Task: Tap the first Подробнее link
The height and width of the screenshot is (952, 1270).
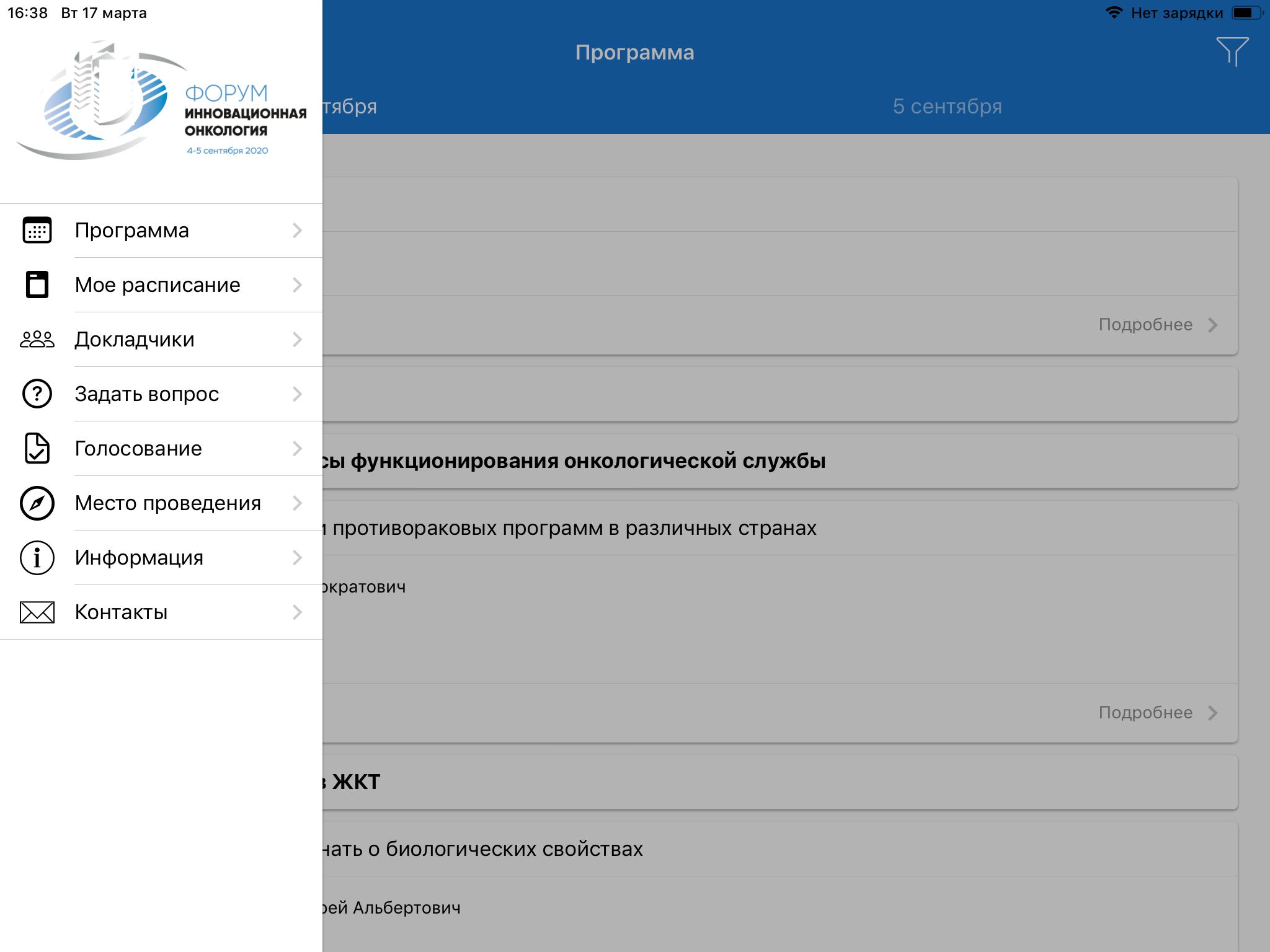Action: click(1157, 325)
